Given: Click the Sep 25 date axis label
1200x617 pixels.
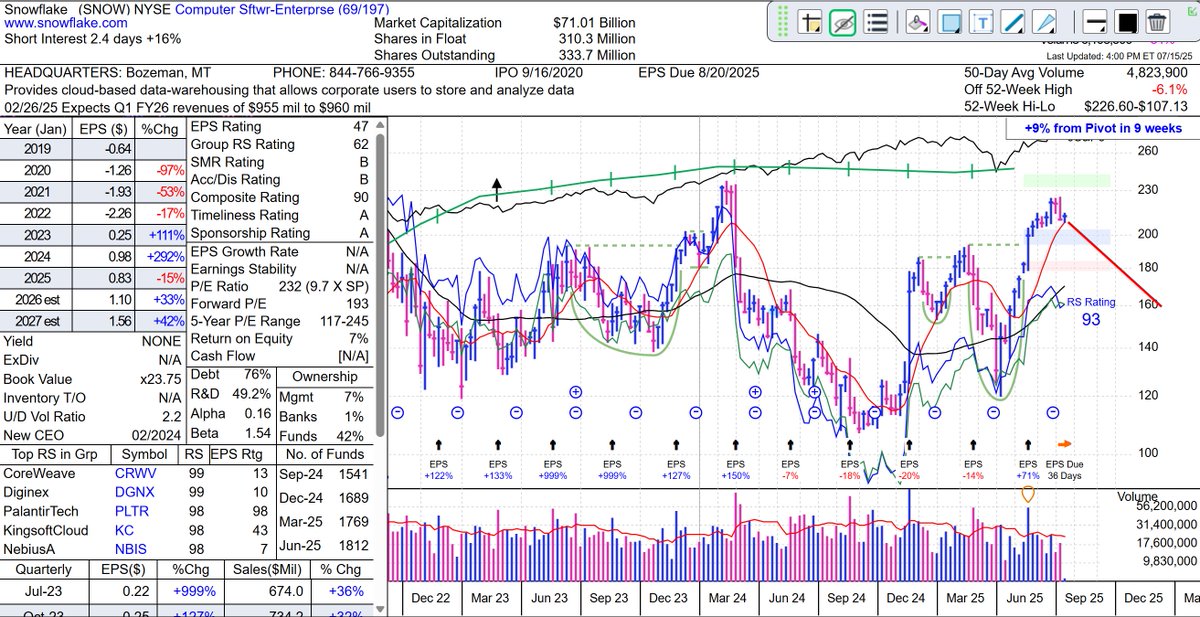Looking at the screenshot, I should [x=1083, y=598].
